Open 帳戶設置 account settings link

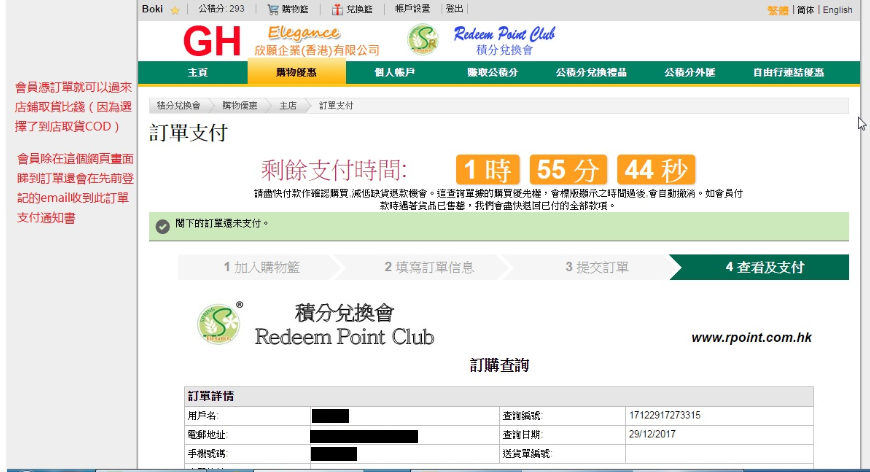(412, 9)
